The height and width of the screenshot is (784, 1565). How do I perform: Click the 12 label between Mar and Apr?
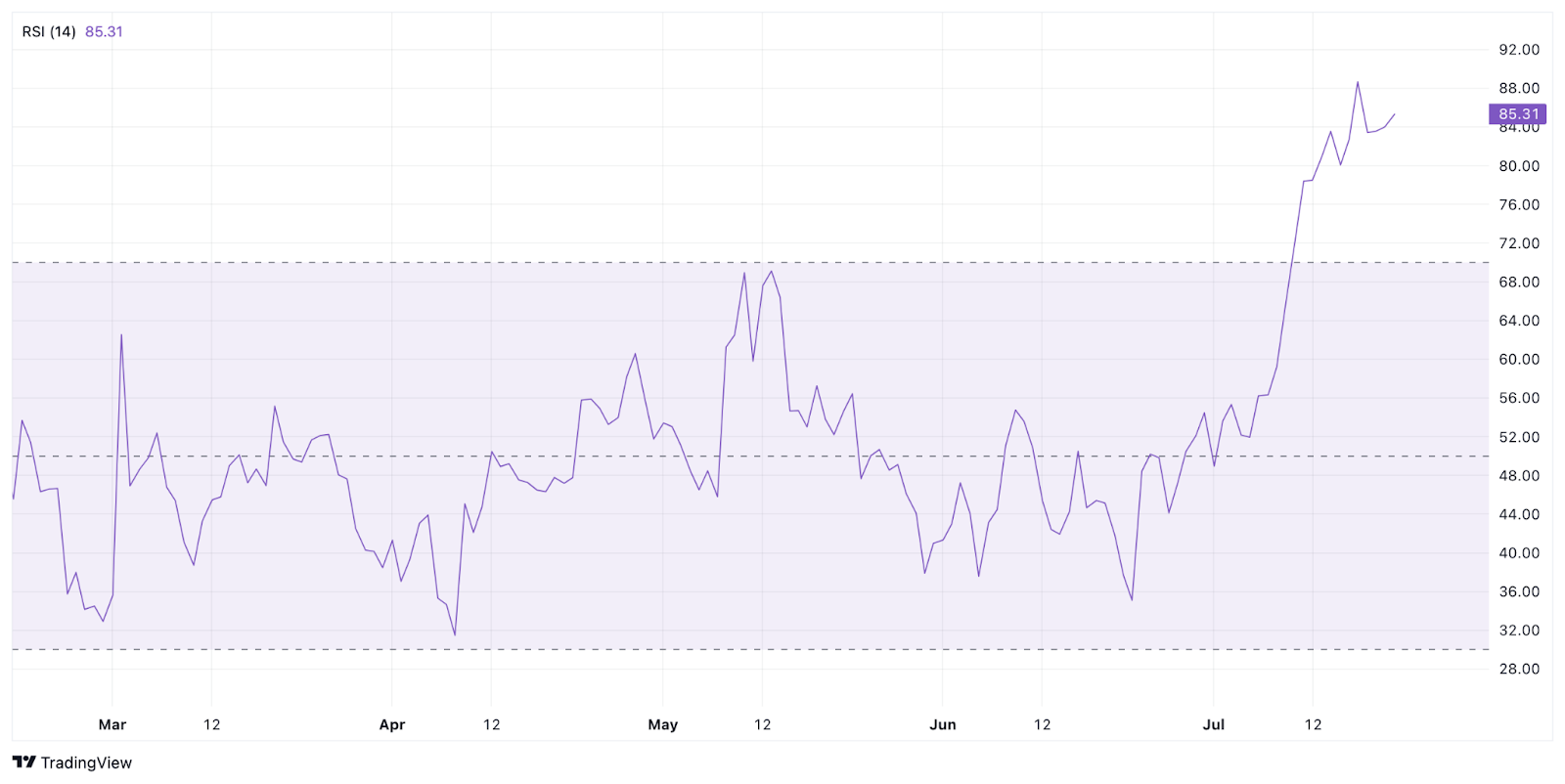pyautogui.click(x=212, y=724)
